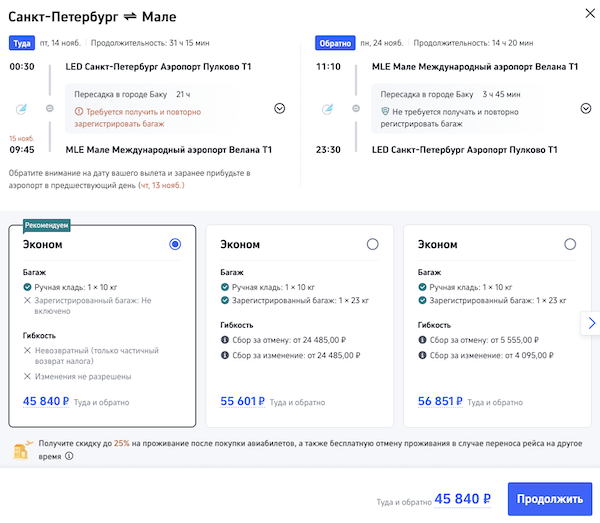
Task: Click the hotel discount promo icon
Action: click(x=22, y=449)
